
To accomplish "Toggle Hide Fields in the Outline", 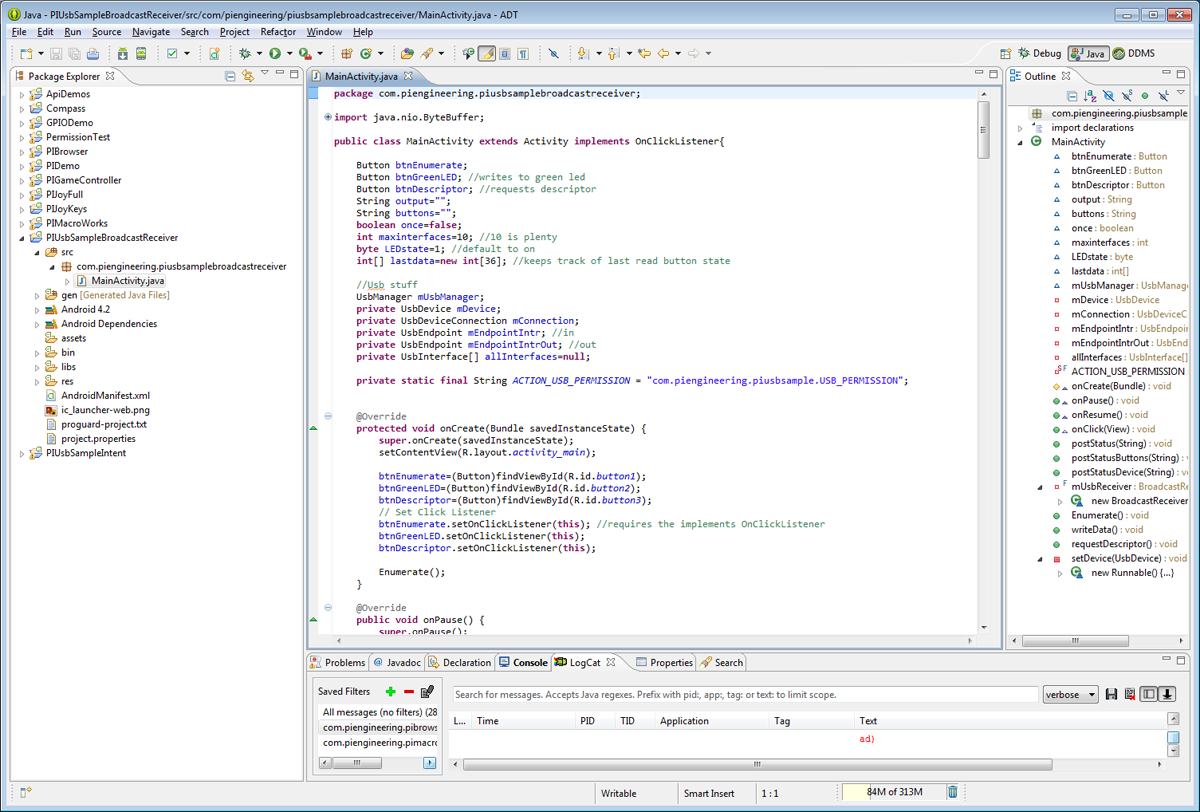I will (1108, 96).
